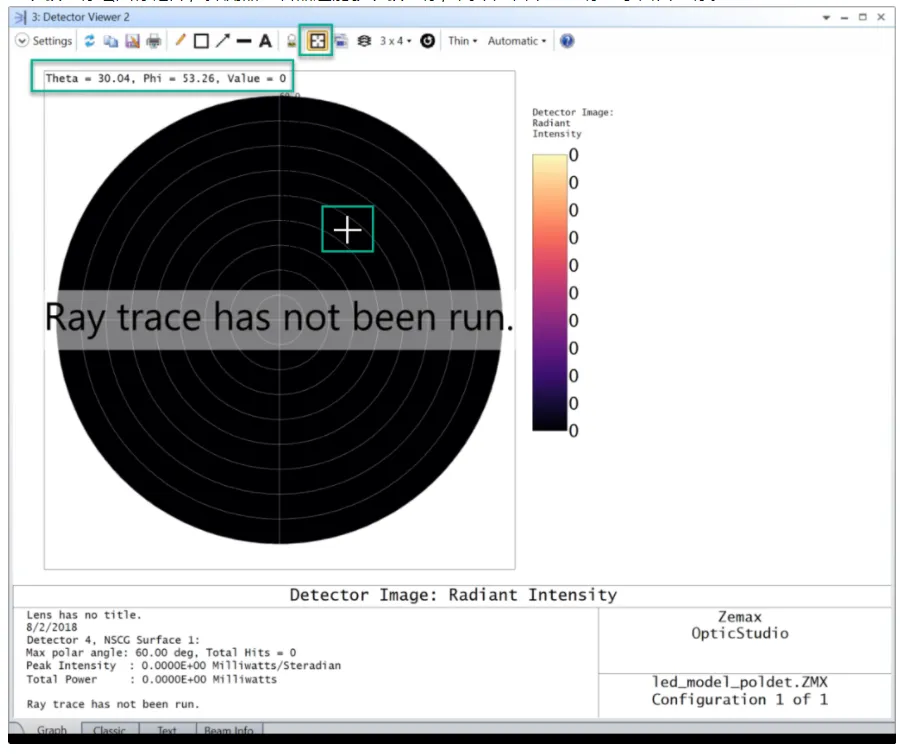Screen dimensions: 907x754
Task: Select the pencil annotation tool
Action: pyautogui.click(x=180, y=41)
